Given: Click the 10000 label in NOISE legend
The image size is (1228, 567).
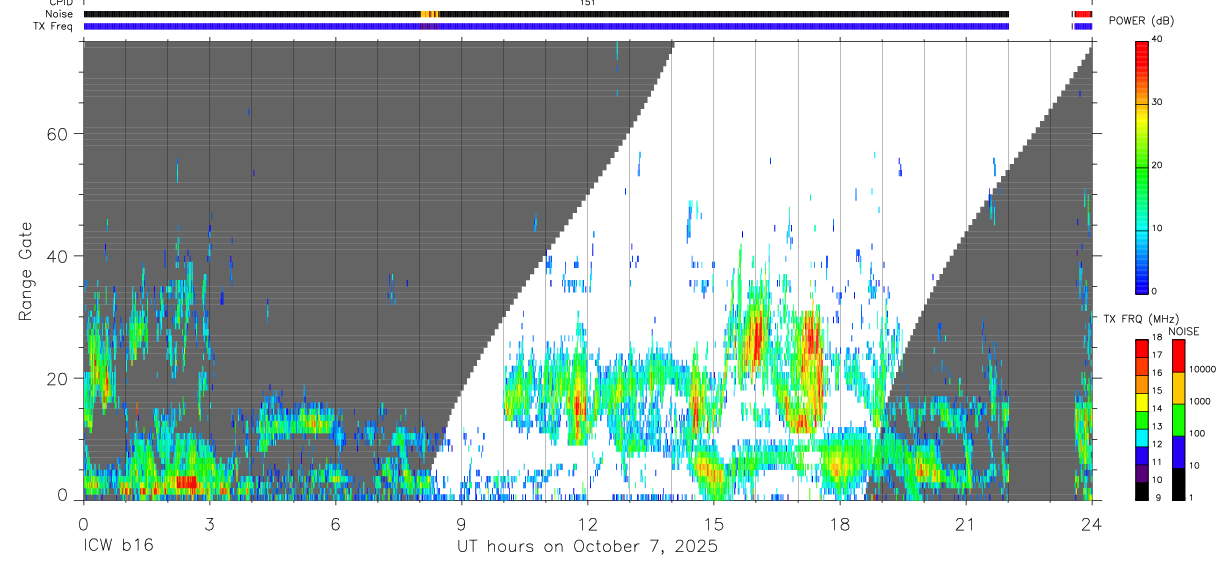Looking at the screenshot, I should coord(1203,369).
